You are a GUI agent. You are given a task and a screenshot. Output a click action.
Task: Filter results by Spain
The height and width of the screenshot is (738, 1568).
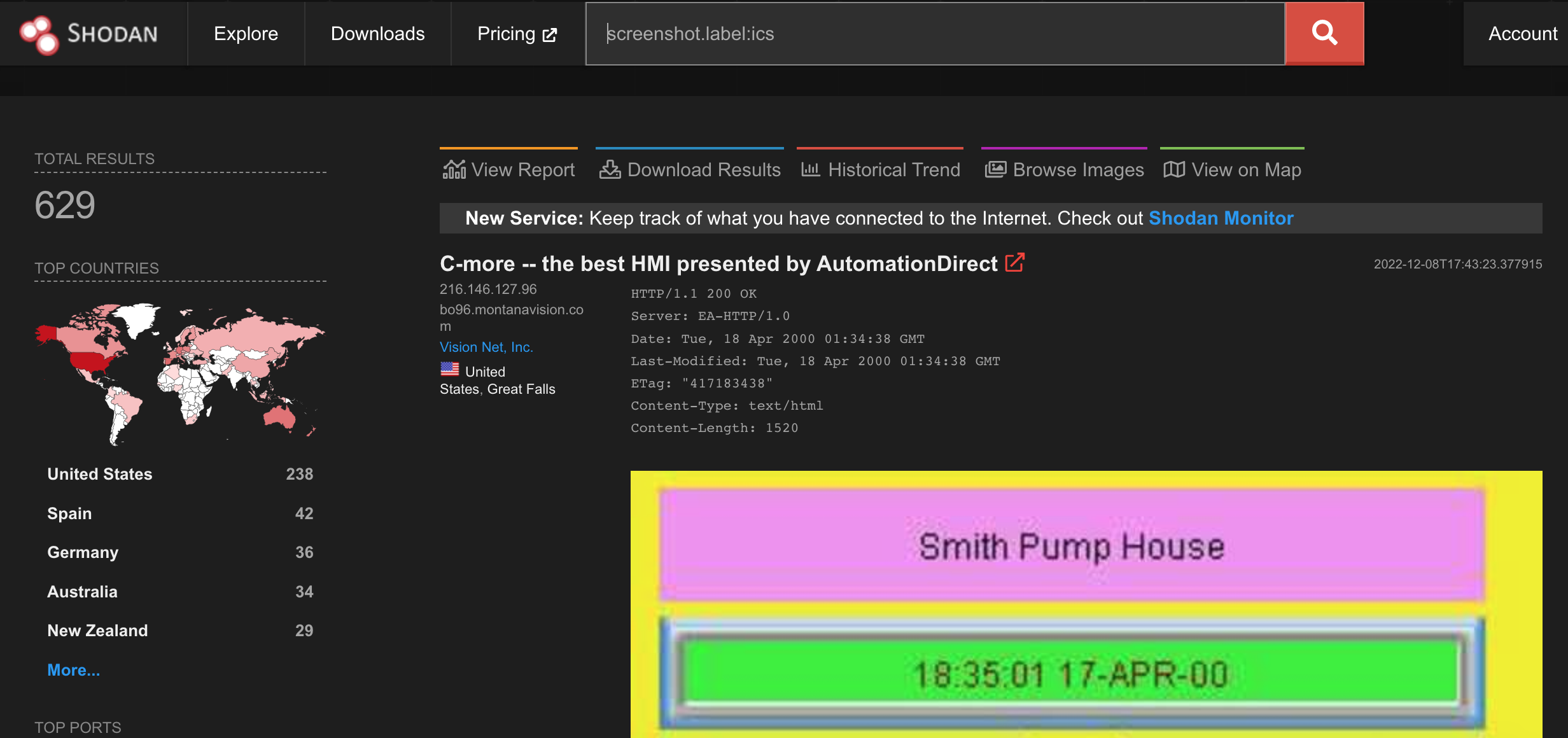[69, 513]
